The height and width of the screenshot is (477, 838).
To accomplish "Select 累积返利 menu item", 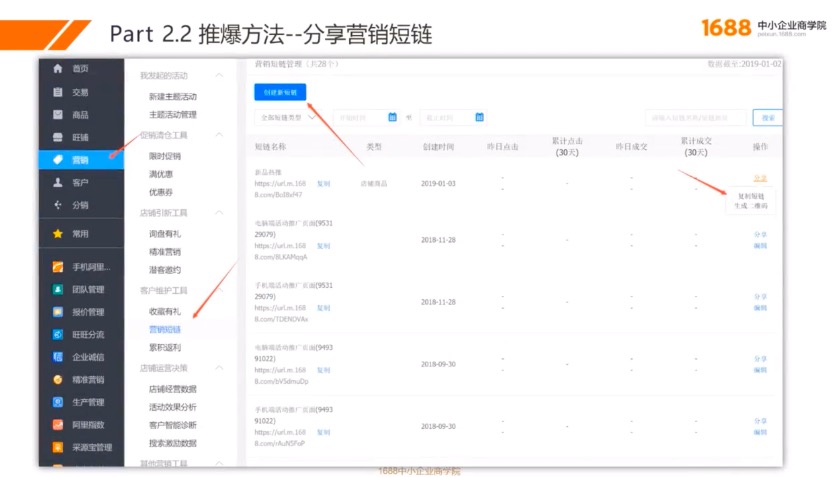I will point(165,347).
